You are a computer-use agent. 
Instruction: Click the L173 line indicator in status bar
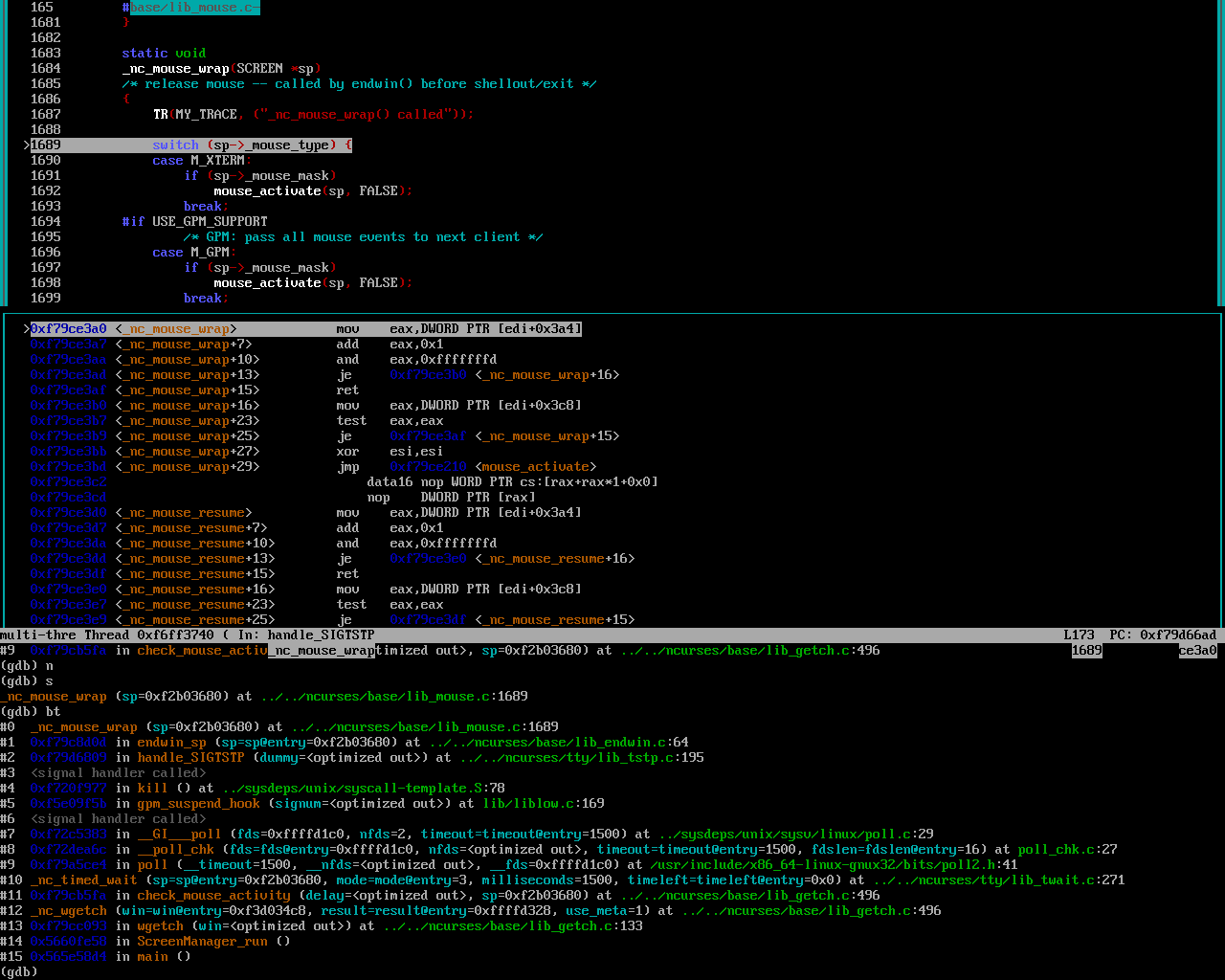1079,635
